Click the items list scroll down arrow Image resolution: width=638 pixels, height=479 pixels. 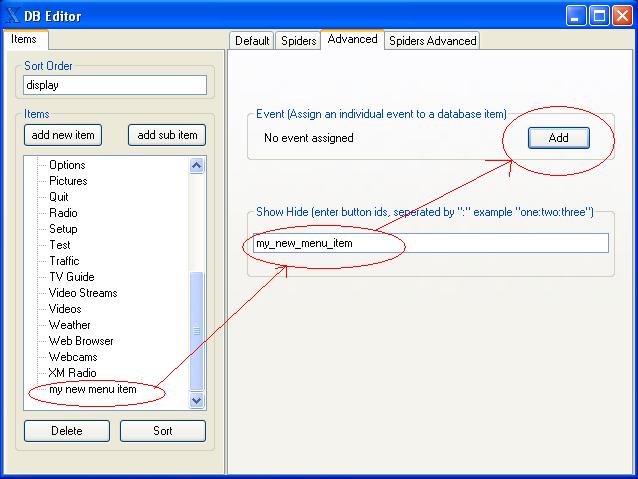[x=197, y=400]
